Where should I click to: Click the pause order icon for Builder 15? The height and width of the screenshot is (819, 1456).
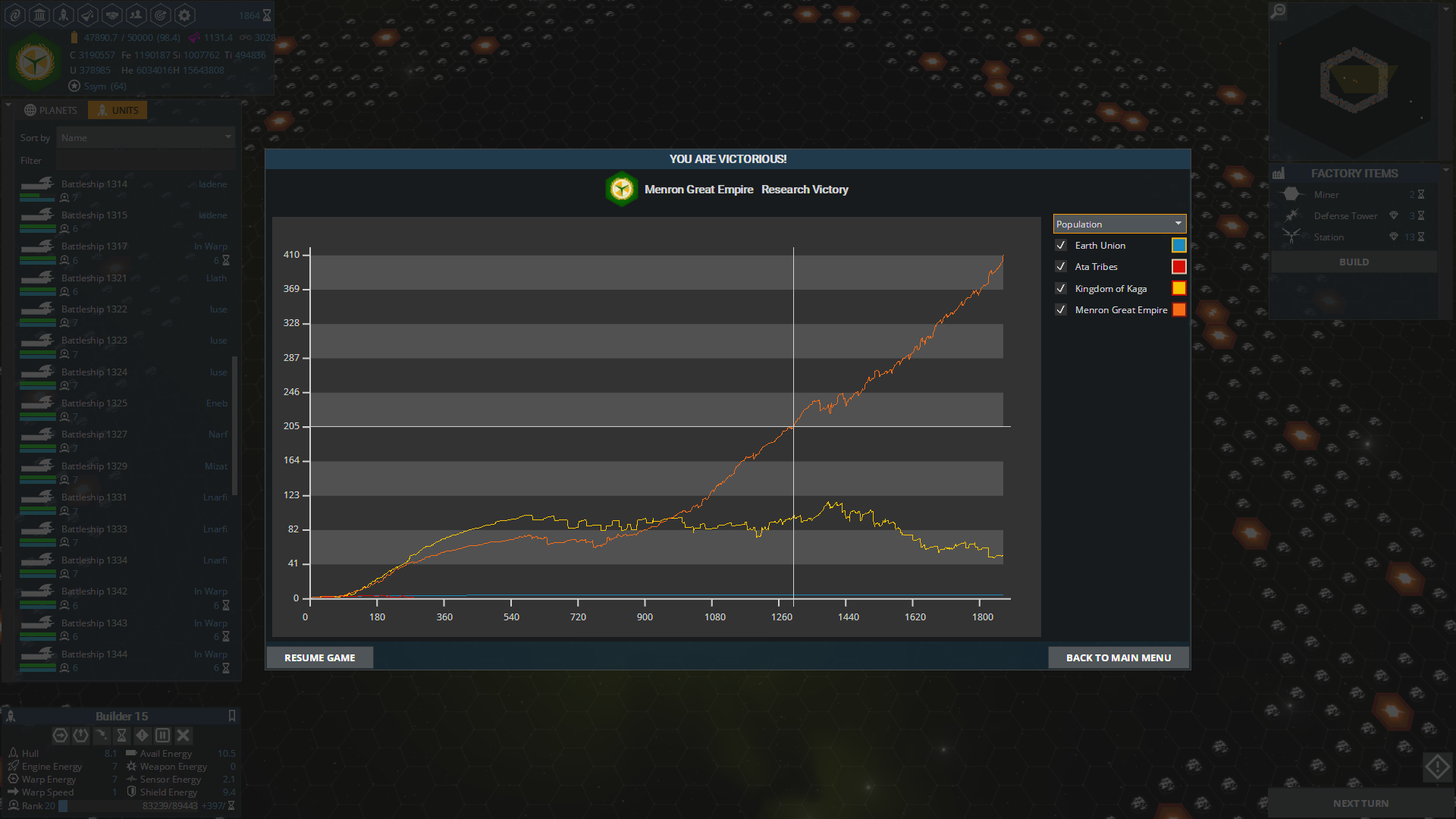[x=163, y=736]
